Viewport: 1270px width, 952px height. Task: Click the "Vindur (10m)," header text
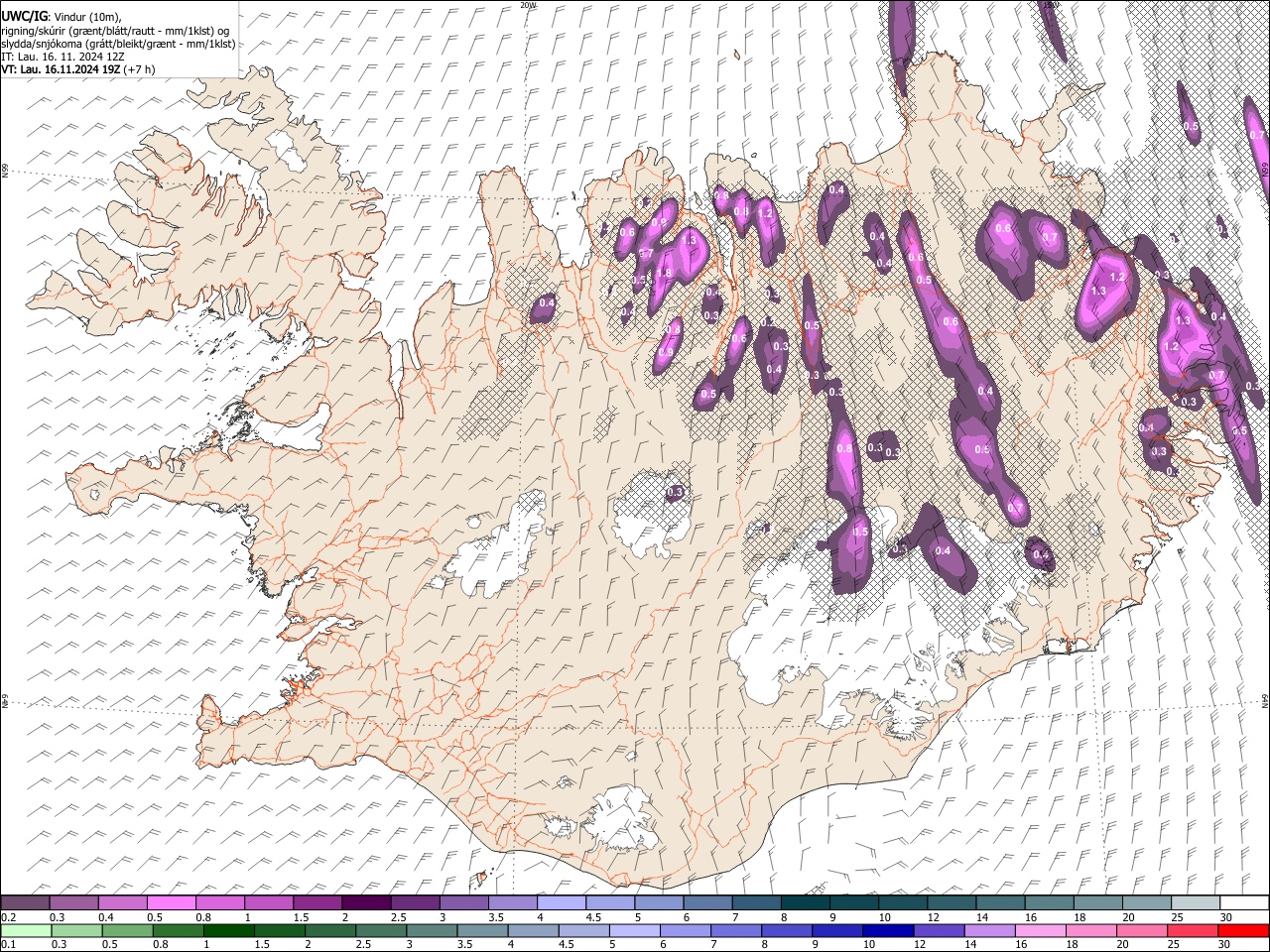click(x=87, y=17)
